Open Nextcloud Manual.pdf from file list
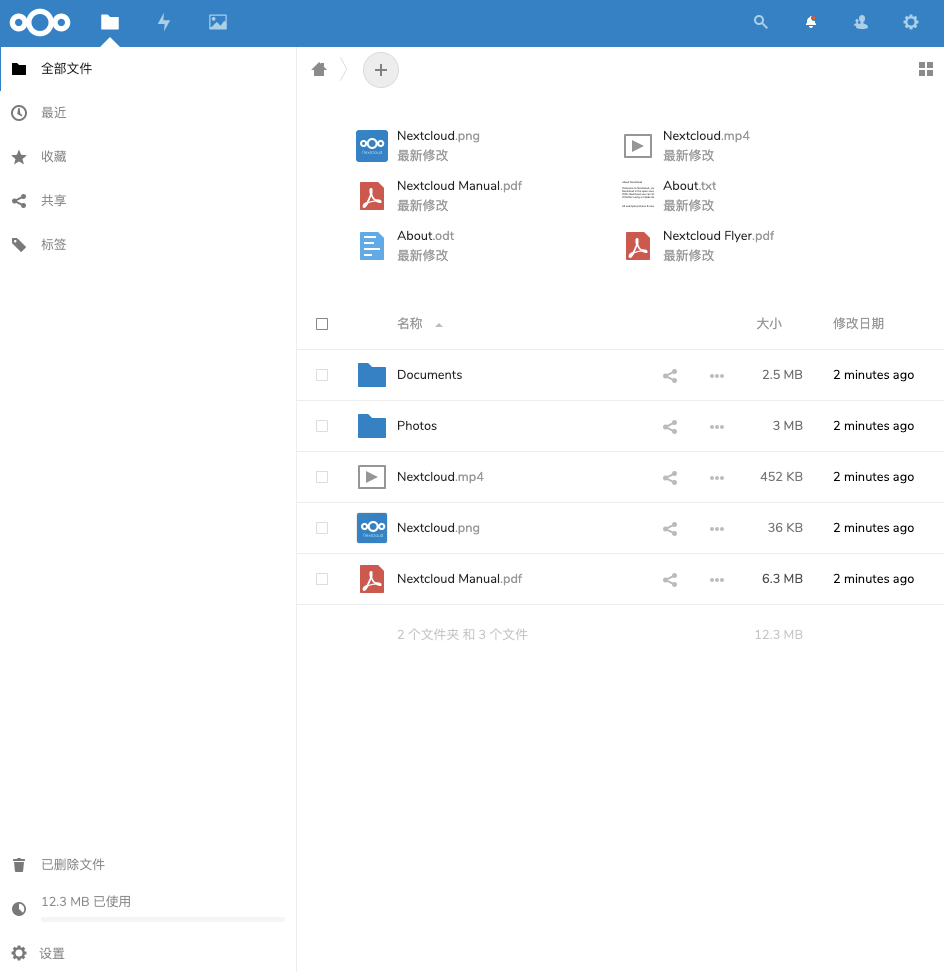 [459, 579]
